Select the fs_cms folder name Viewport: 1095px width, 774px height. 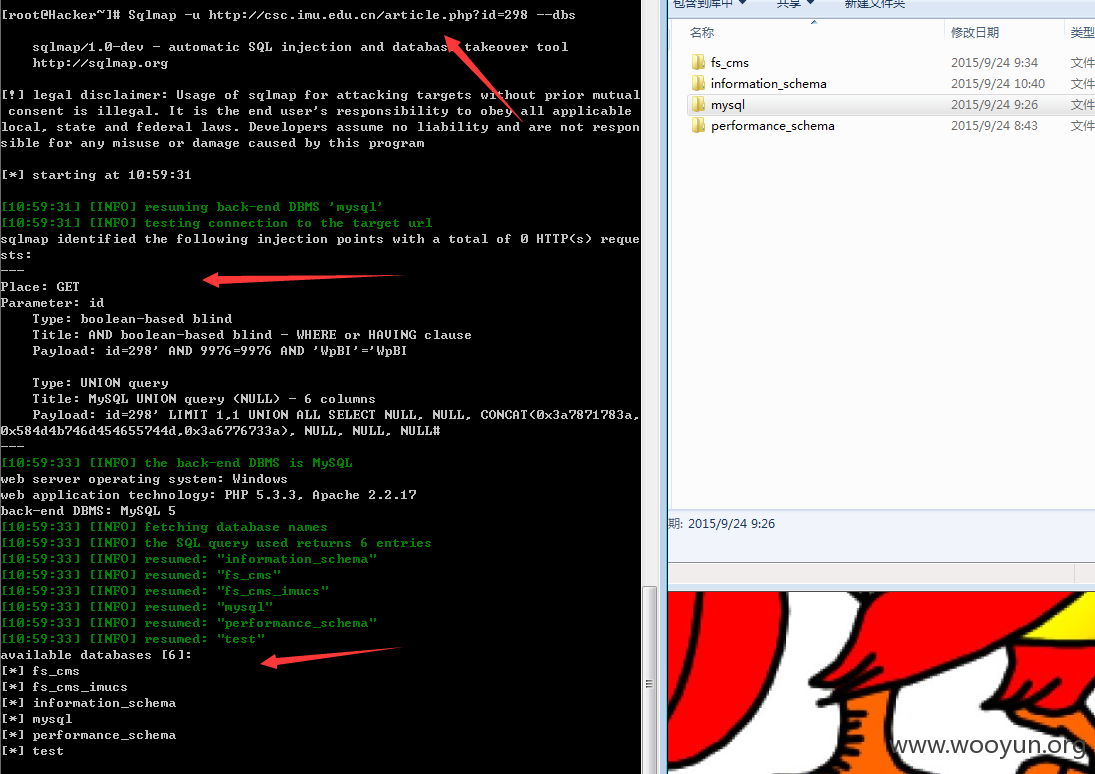(x=730, y=63)
